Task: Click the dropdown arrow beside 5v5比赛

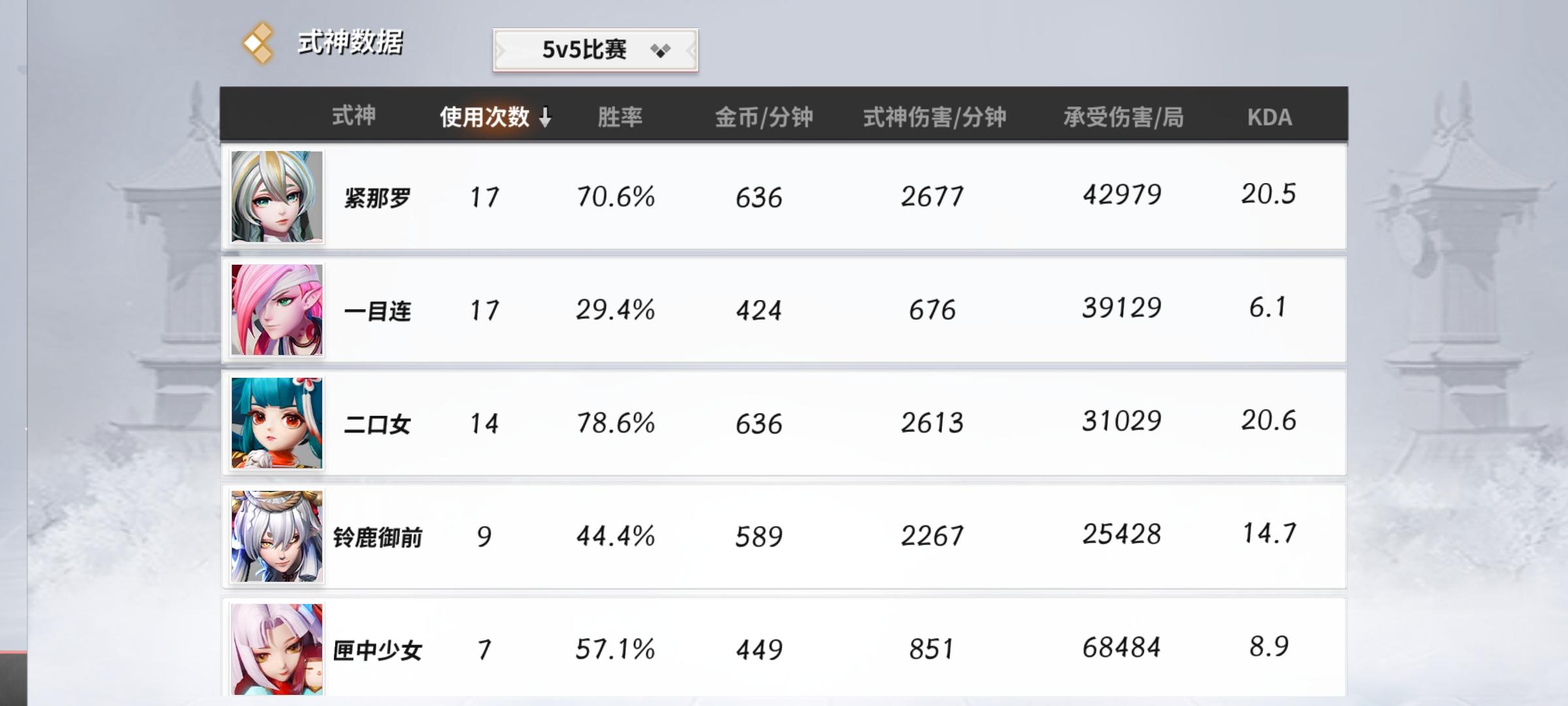Action: [661, 50]
